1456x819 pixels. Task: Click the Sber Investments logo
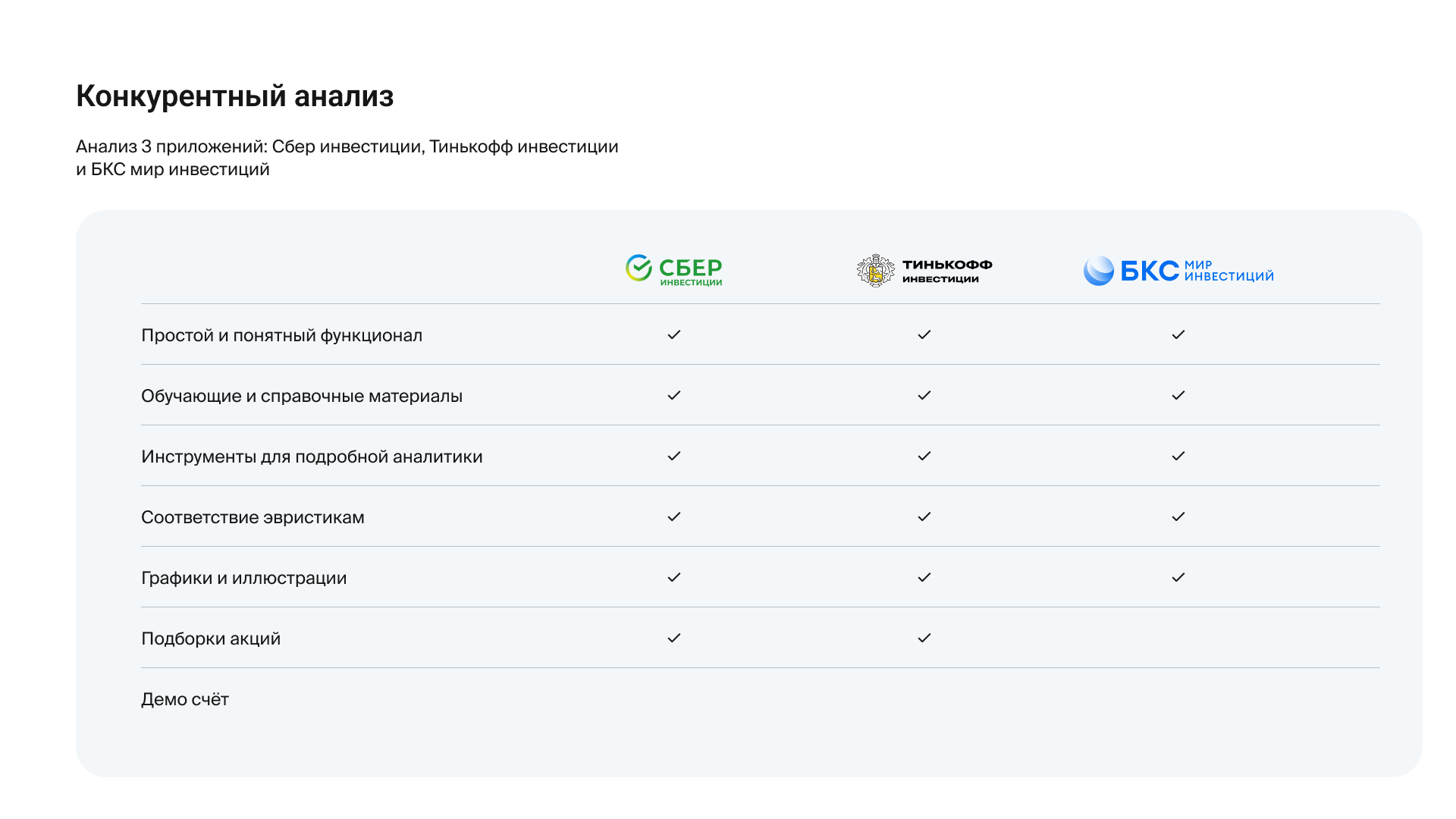click(x=673, y=270)
